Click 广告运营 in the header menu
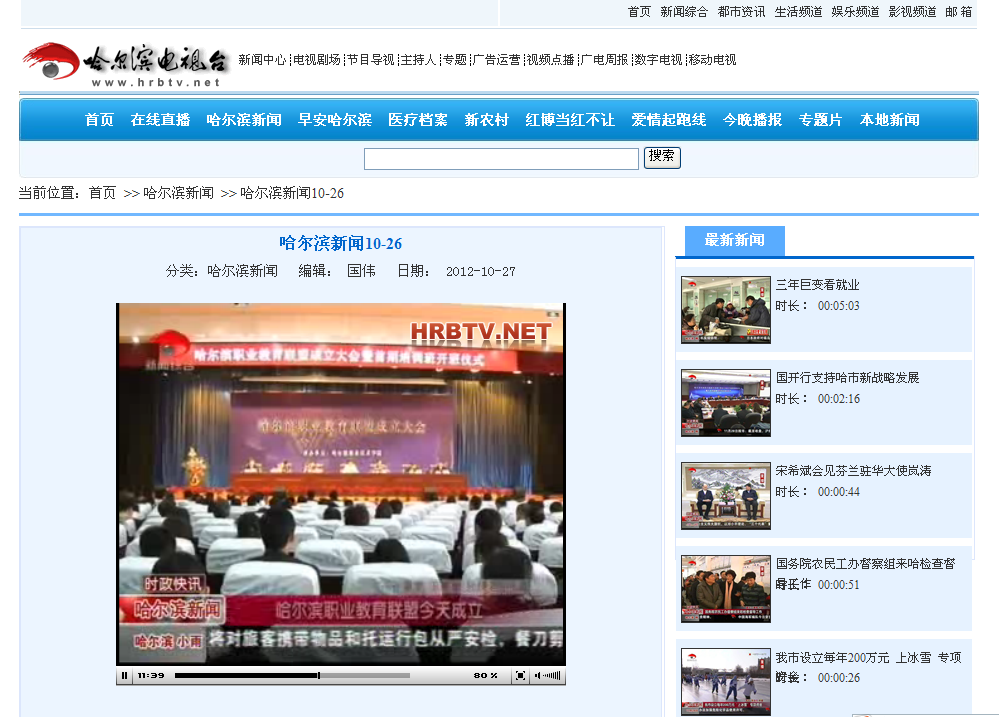This screenshot has width=999, height=717. pyautogui.click(x=497, y=59)
